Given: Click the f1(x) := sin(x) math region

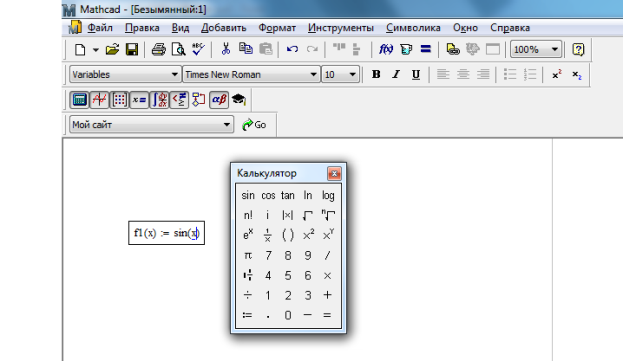Looking at the screenshot, I should pos(166,233).
